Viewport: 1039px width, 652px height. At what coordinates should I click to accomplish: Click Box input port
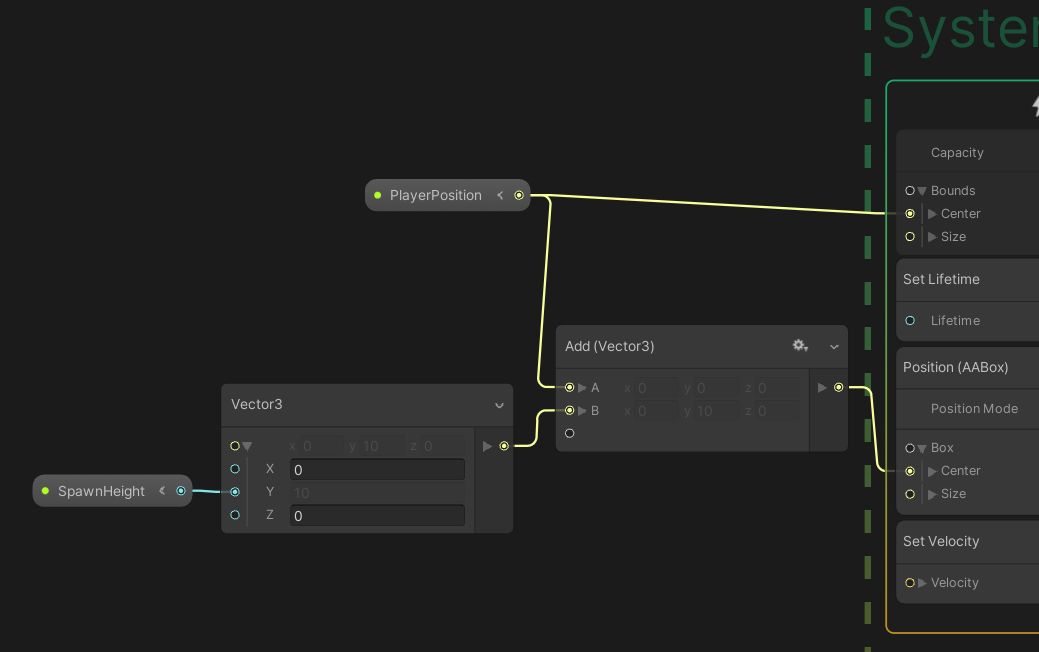910,448
